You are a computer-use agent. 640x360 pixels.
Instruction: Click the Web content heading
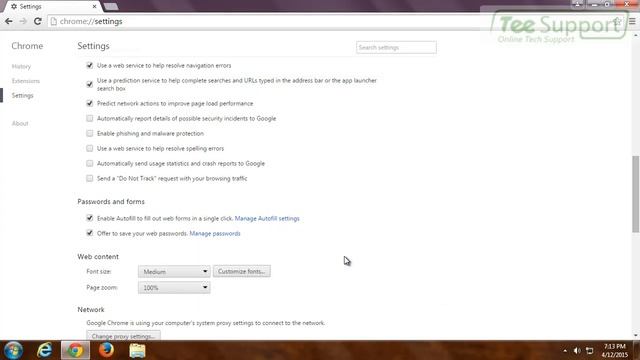(x=98, y=257)
